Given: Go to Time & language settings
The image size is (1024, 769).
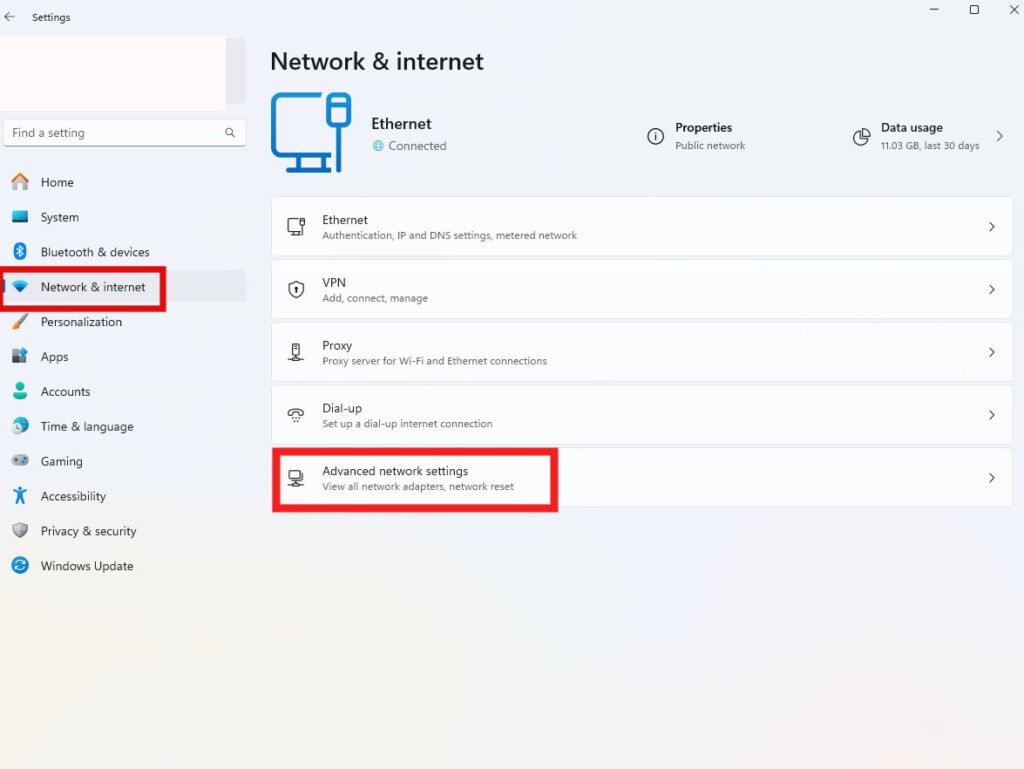Looking at the screenshot, I should 87,427.
